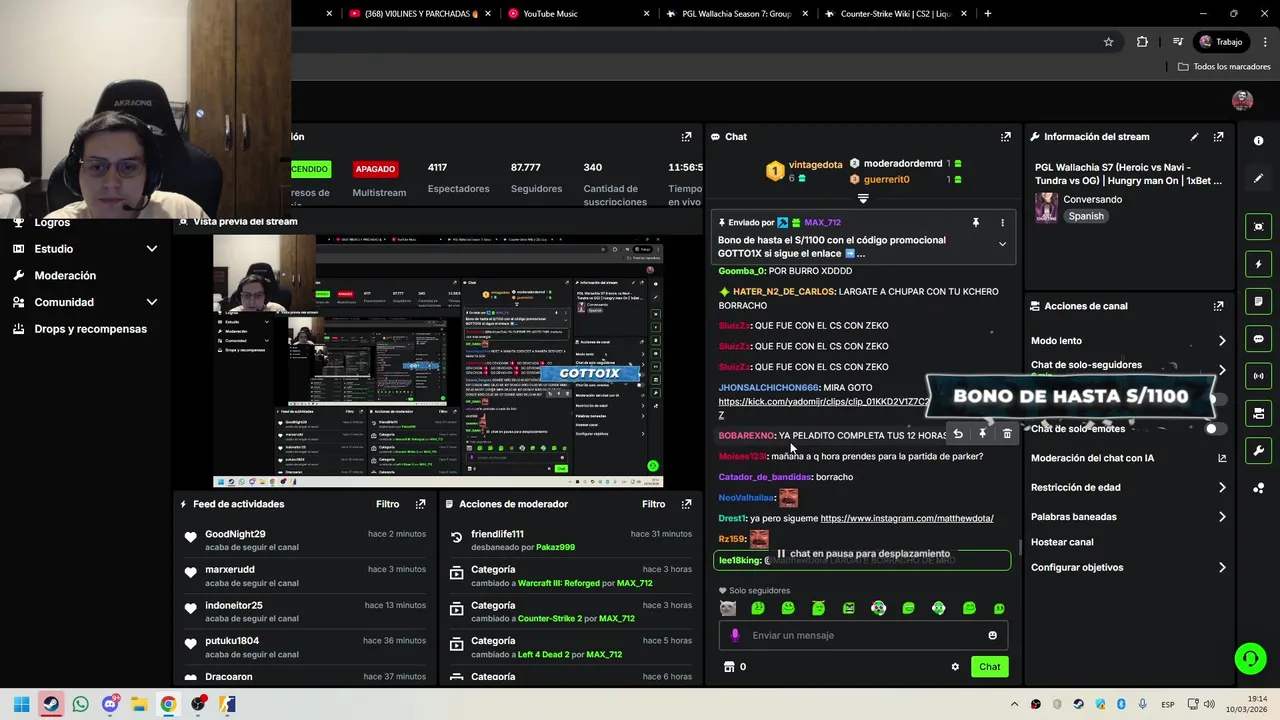The height and width of the screenshot is (720, 1280).
Task: Open pinned message three-dot menu
Action: tap(1002, 223)
